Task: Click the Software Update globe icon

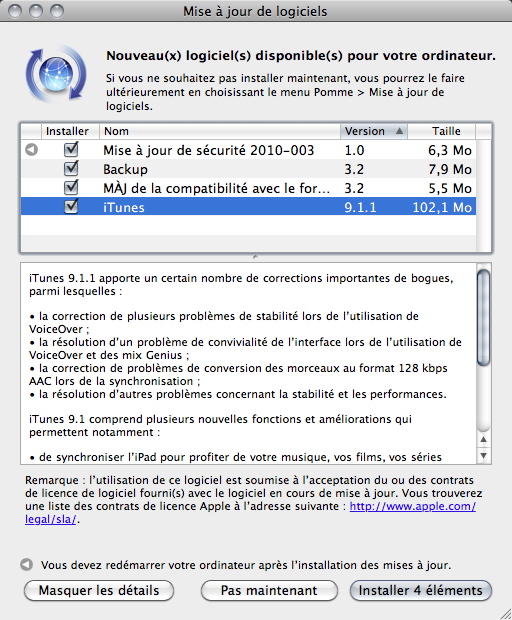Action: (56, 74)
